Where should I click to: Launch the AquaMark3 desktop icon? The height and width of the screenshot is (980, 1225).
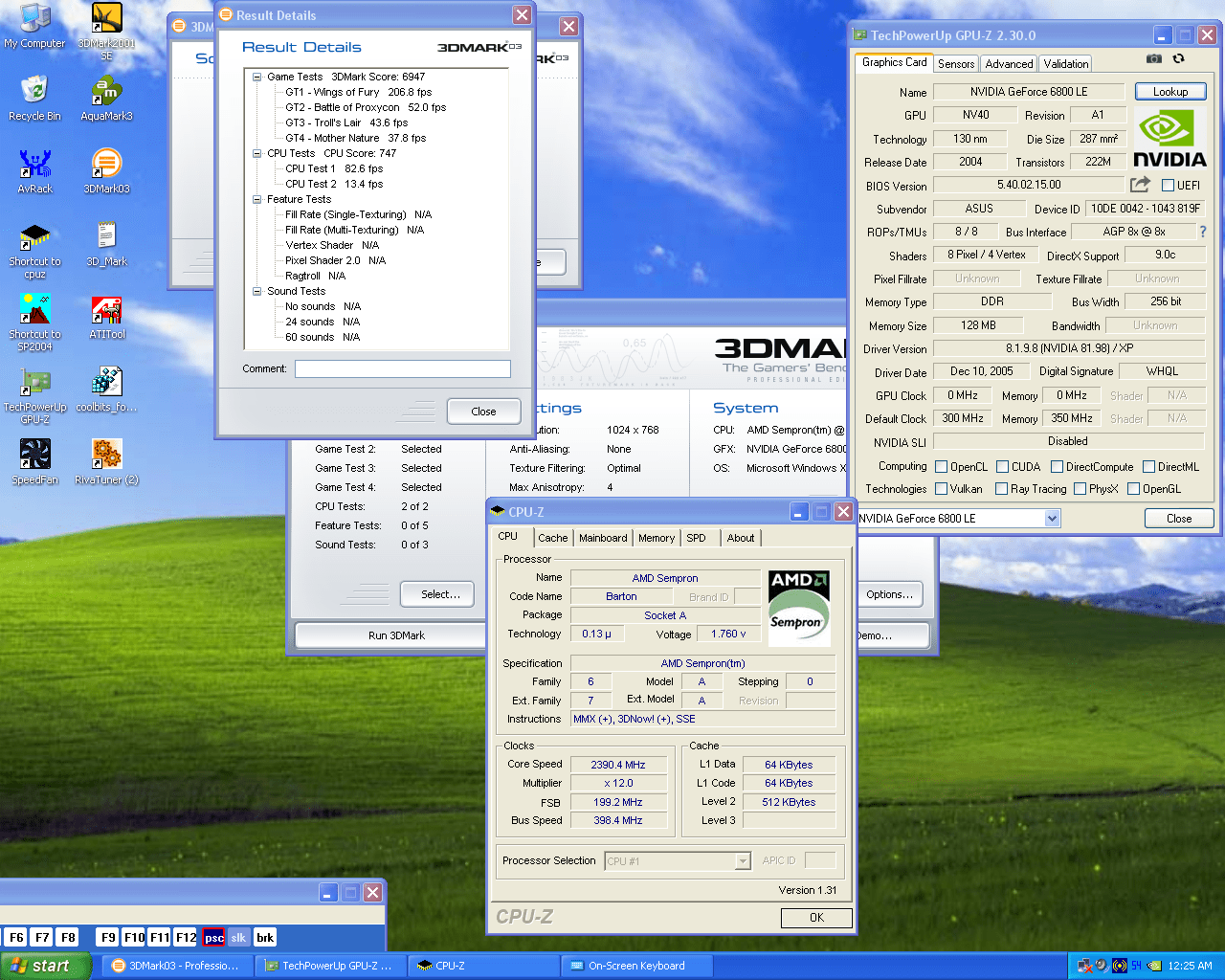106,99
